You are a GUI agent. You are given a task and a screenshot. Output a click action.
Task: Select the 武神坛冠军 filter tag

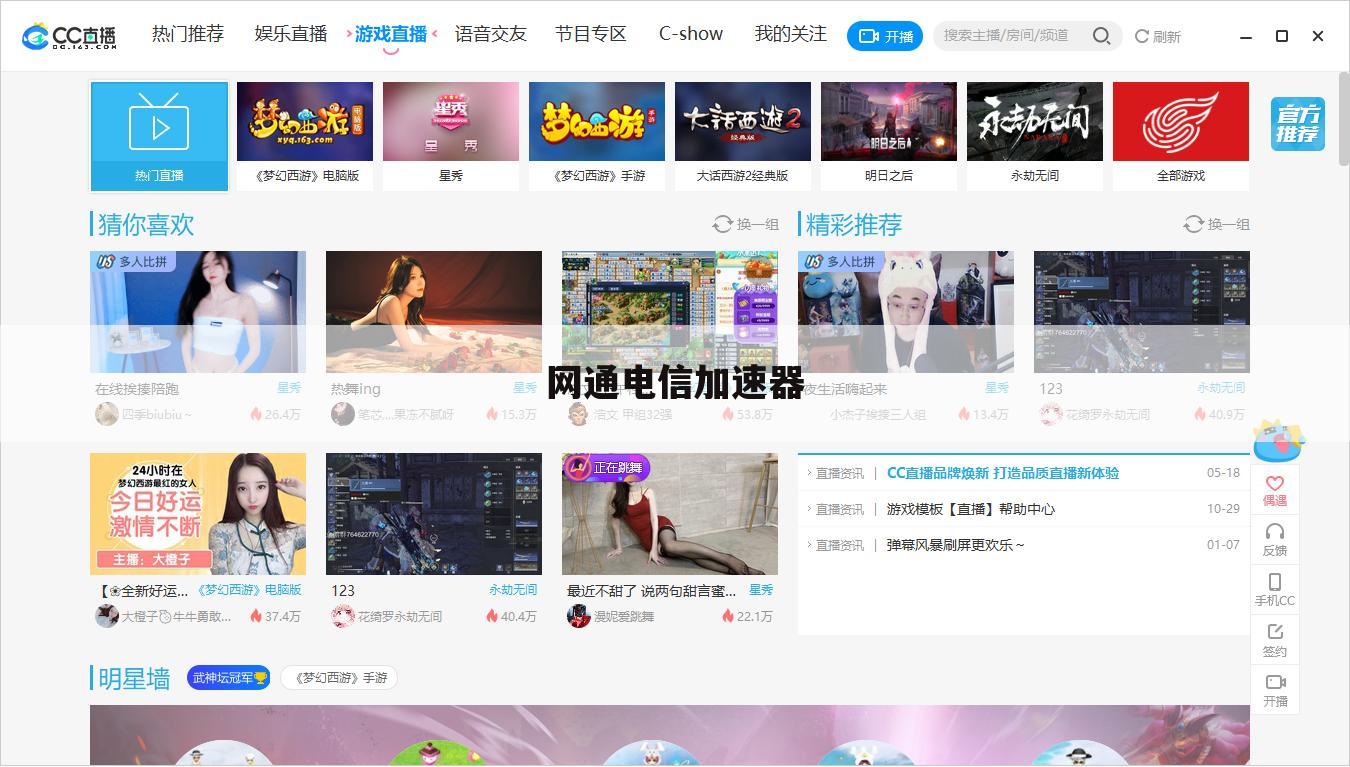click(229, 678)
